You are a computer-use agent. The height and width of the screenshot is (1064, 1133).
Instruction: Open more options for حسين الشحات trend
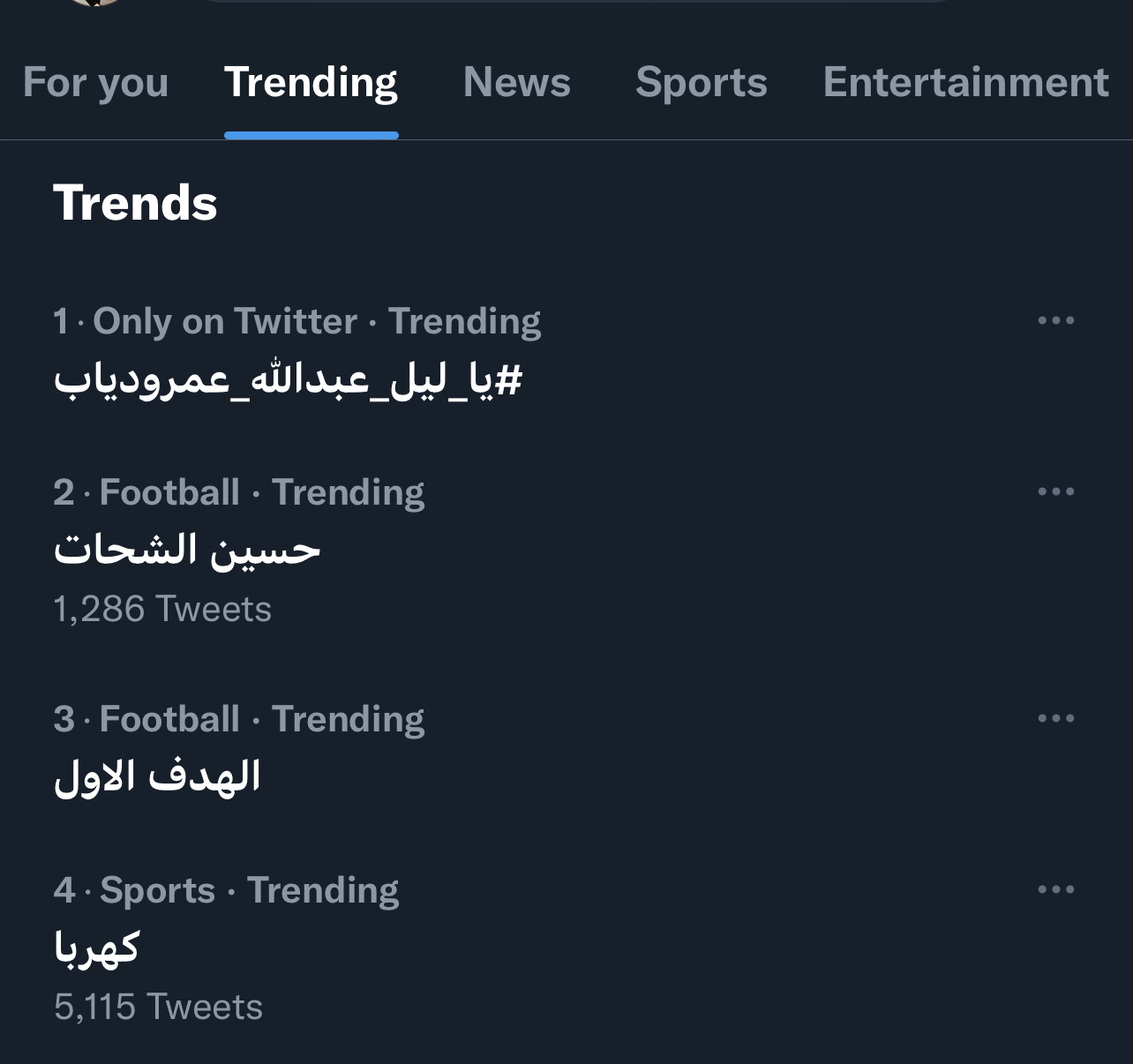click(x=1055, y=491)
